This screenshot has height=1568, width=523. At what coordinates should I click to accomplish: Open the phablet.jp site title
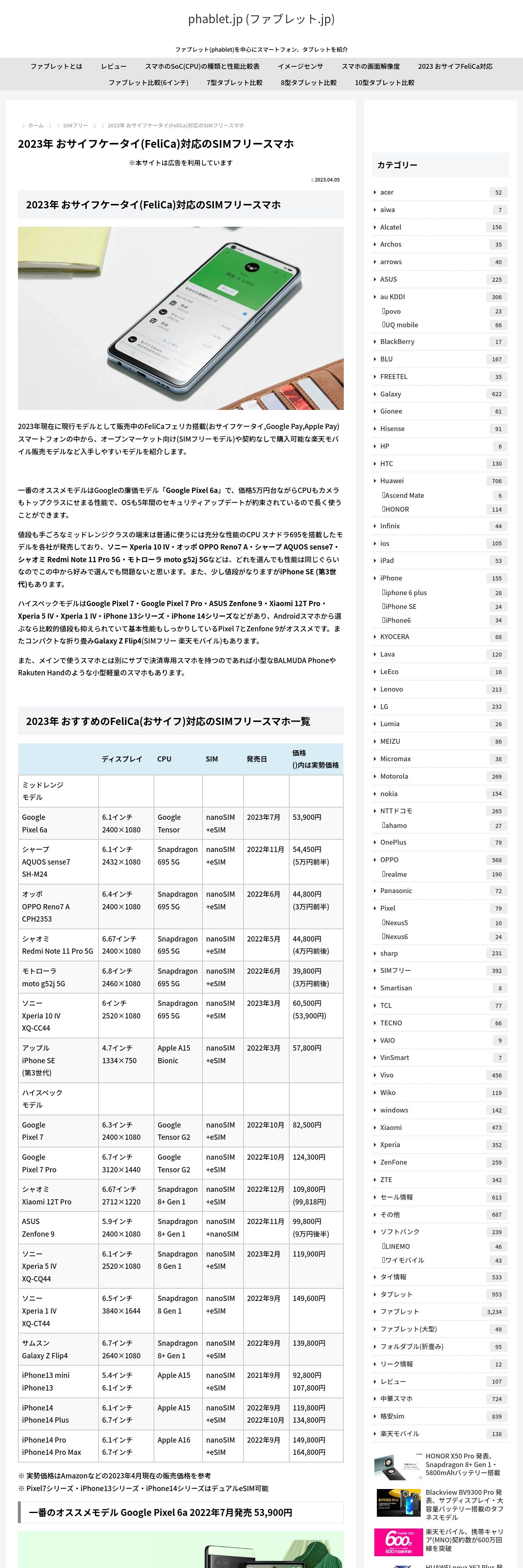click(261, 19)
